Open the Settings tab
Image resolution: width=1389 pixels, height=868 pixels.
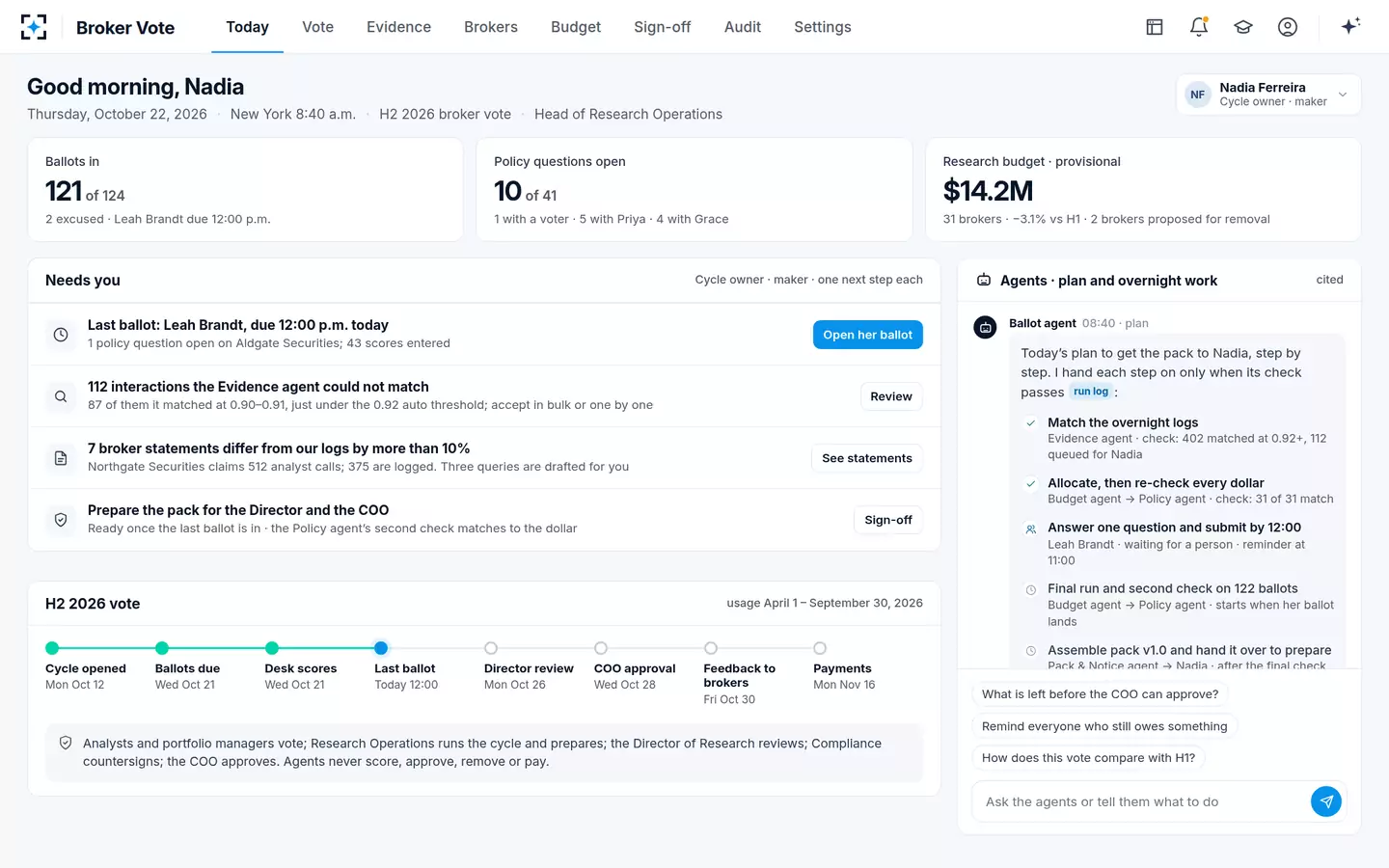[823, 27]
